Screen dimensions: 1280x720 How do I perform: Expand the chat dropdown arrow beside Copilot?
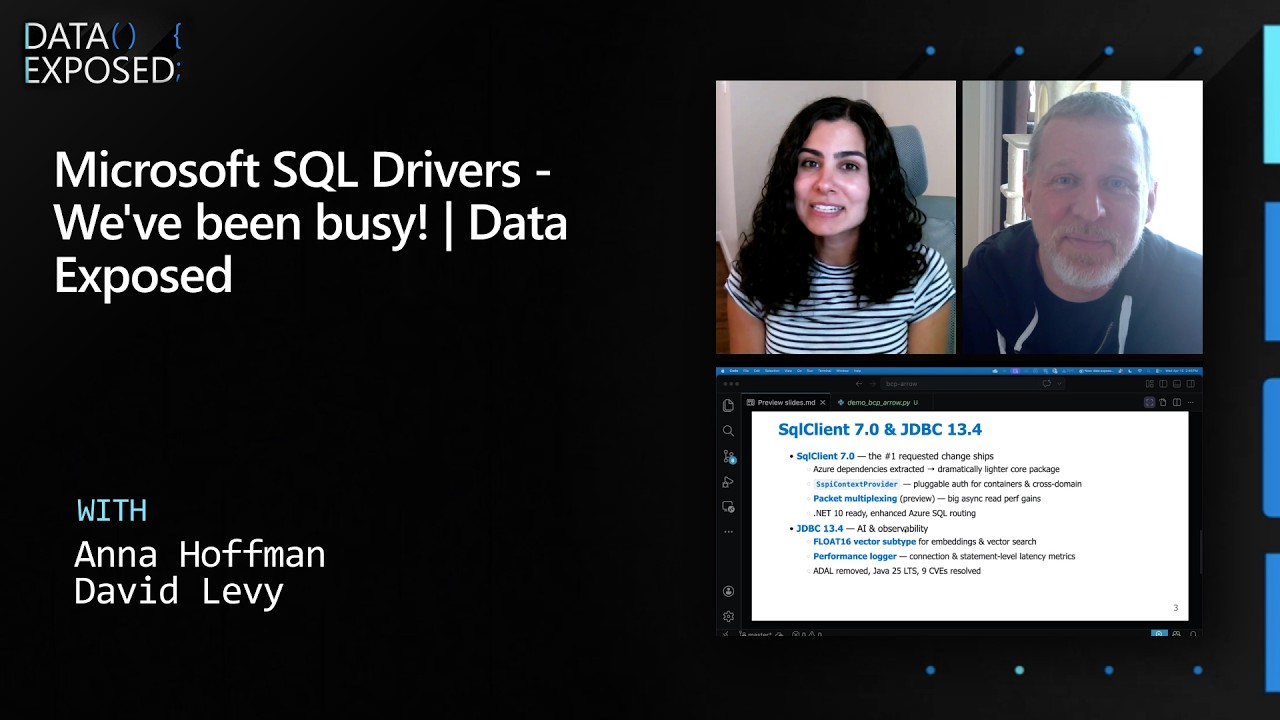[x=1059, y=384]
